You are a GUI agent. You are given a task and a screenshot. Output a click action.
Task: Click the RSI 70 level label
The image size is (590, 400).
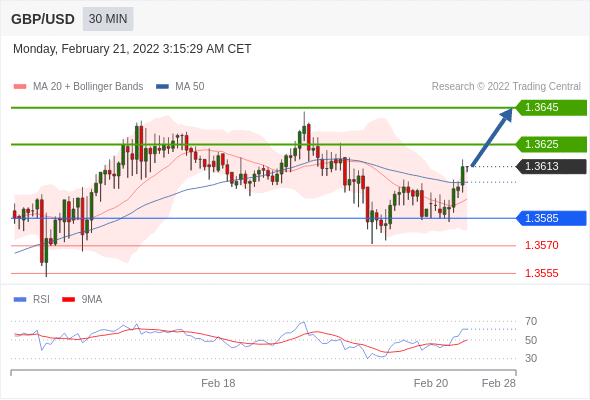point(531,321)
